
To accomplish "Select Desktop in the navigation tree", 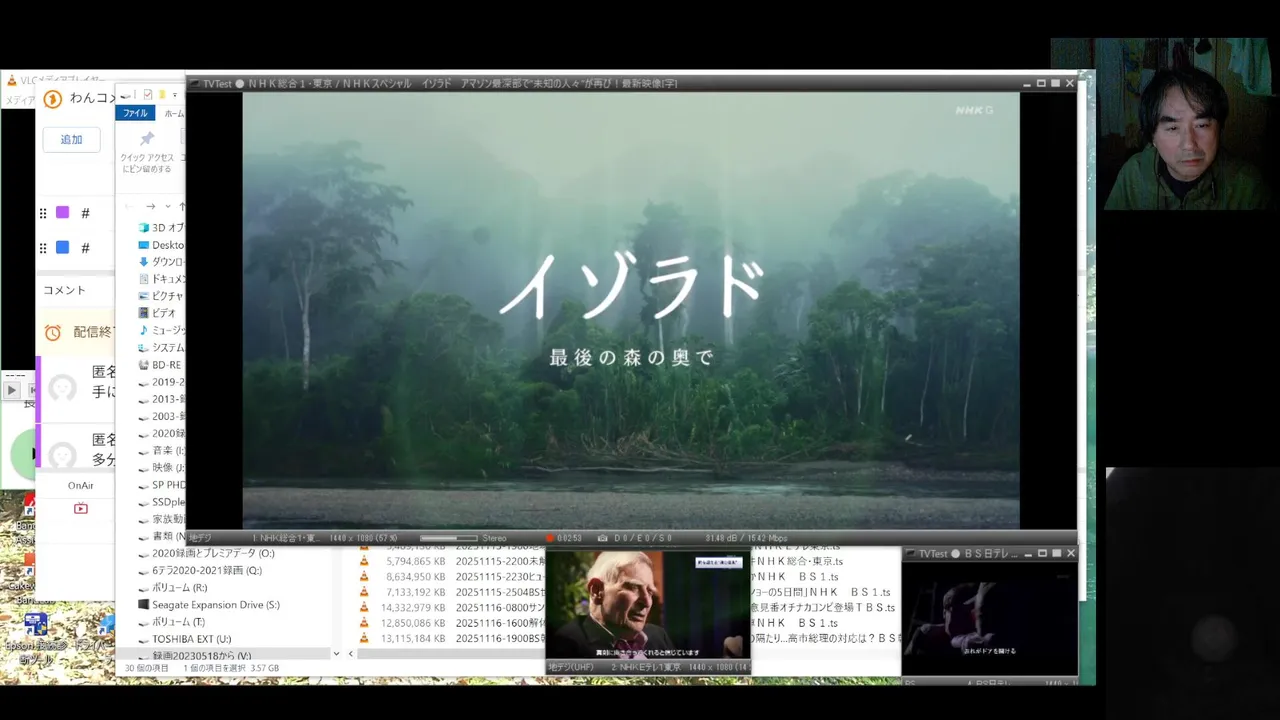I will [x=161, y=245].
